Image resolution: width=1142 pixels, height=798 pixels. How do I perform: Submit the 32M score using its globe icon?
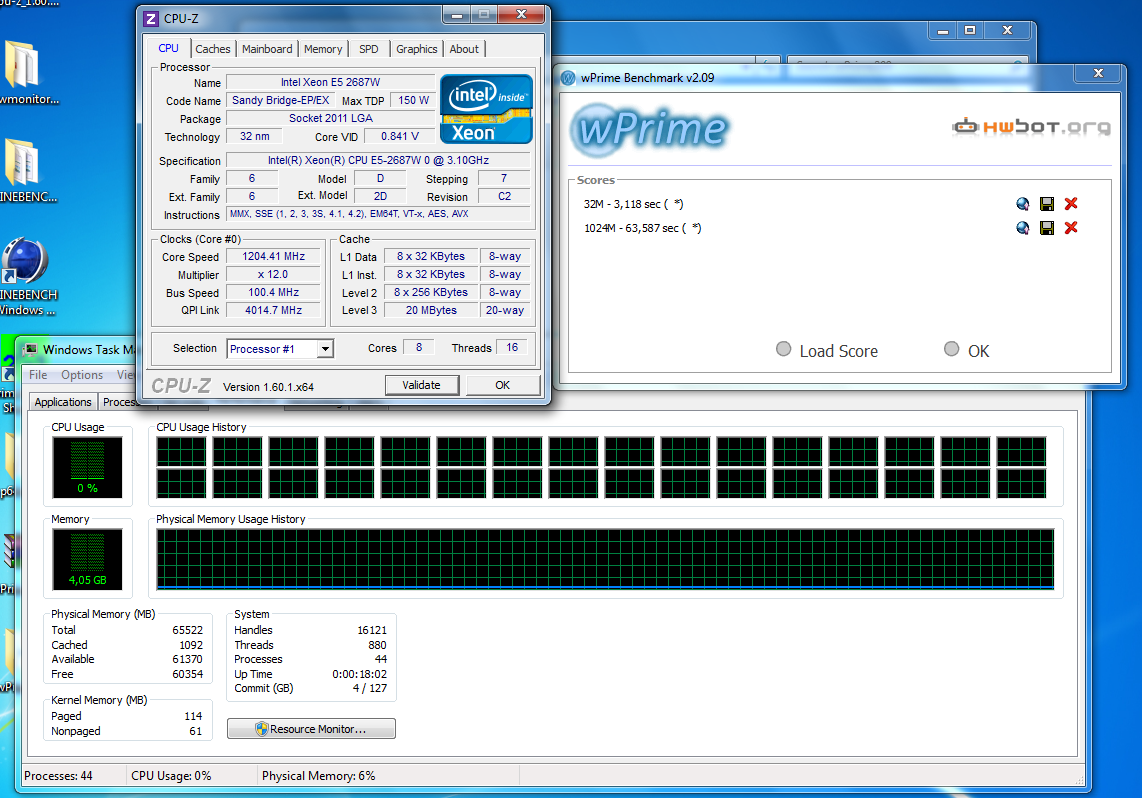pyautogui.click(x=1023, y=204)
